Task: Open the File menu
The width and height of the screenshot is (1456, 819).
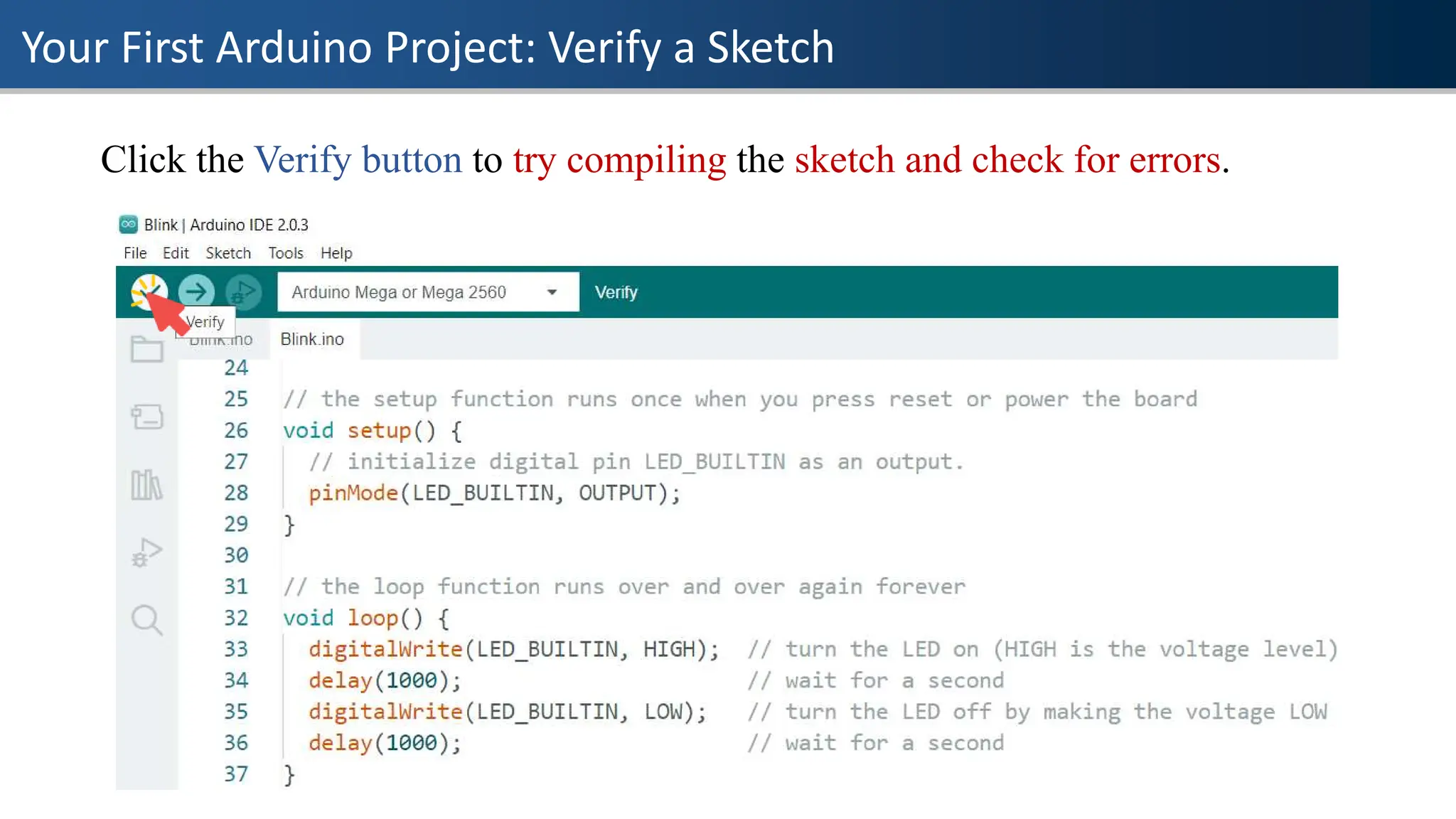Action: pyautogui.click(x=135, y=253)
